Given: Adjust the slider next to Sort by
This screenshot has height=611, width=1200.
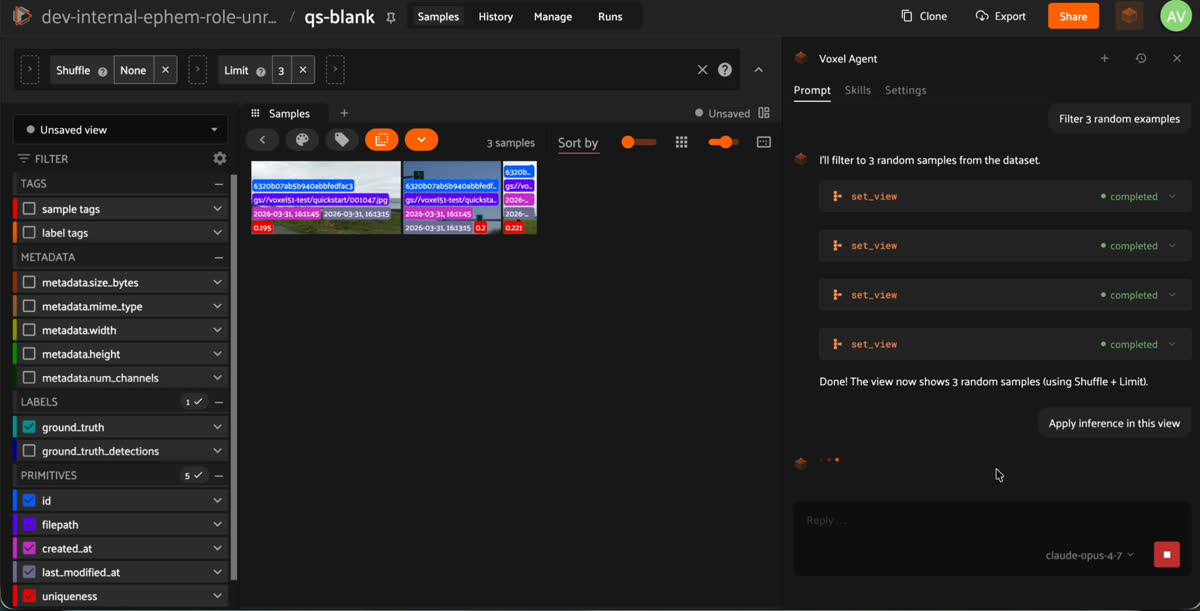Looking at the screenshot, I should [x=639, y=142].
